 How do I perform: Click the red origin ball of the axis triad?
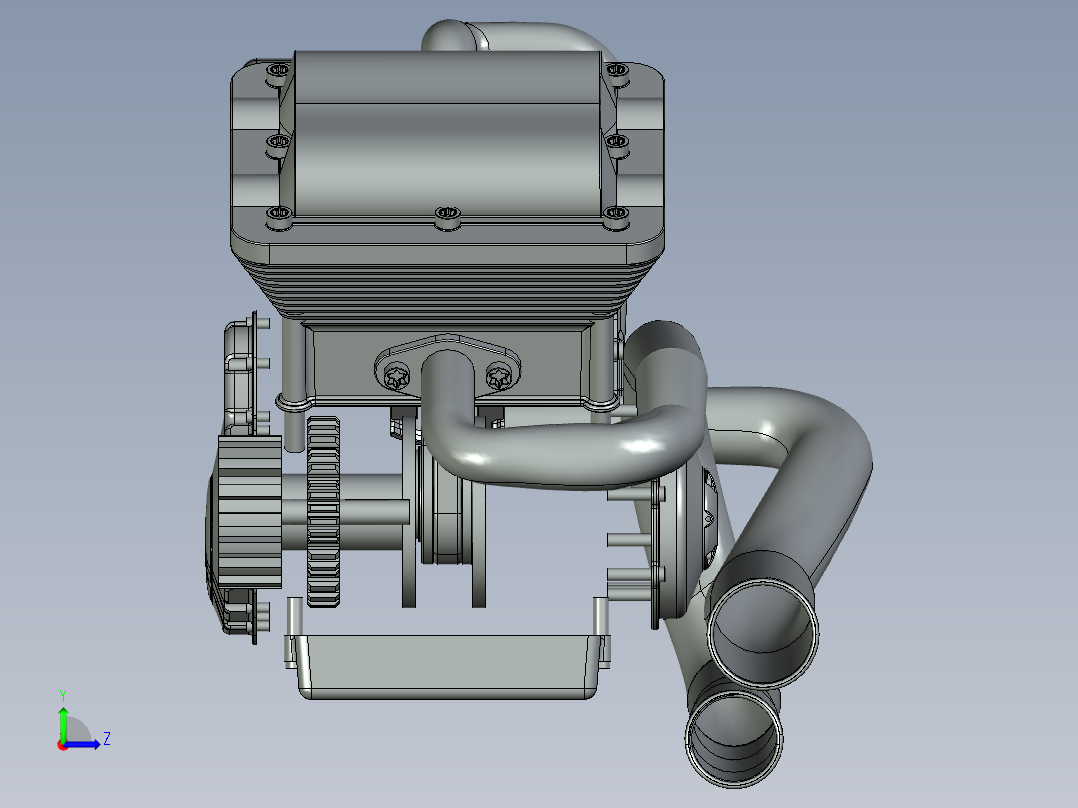pyautogui.click(x=63, y=745)
